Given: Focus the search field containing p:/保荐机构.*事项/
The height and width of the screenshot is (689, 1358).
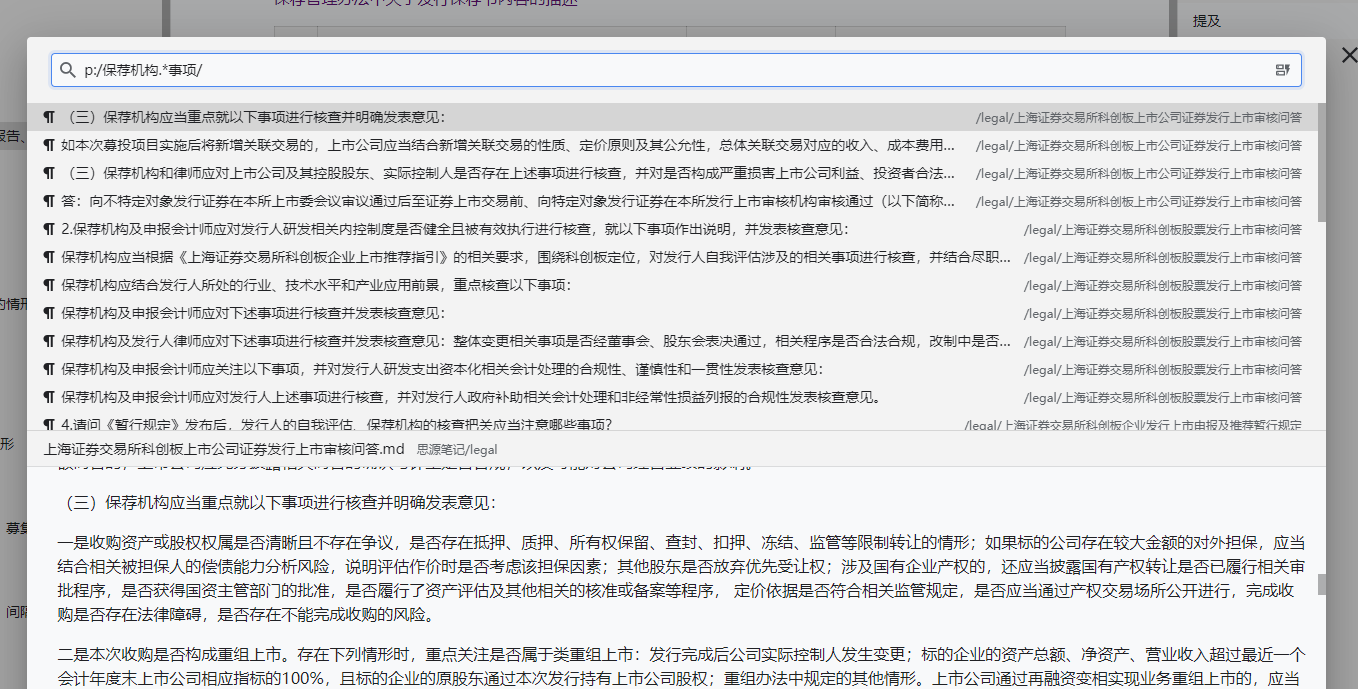Looking at the screenshot, I should (676, 70).
